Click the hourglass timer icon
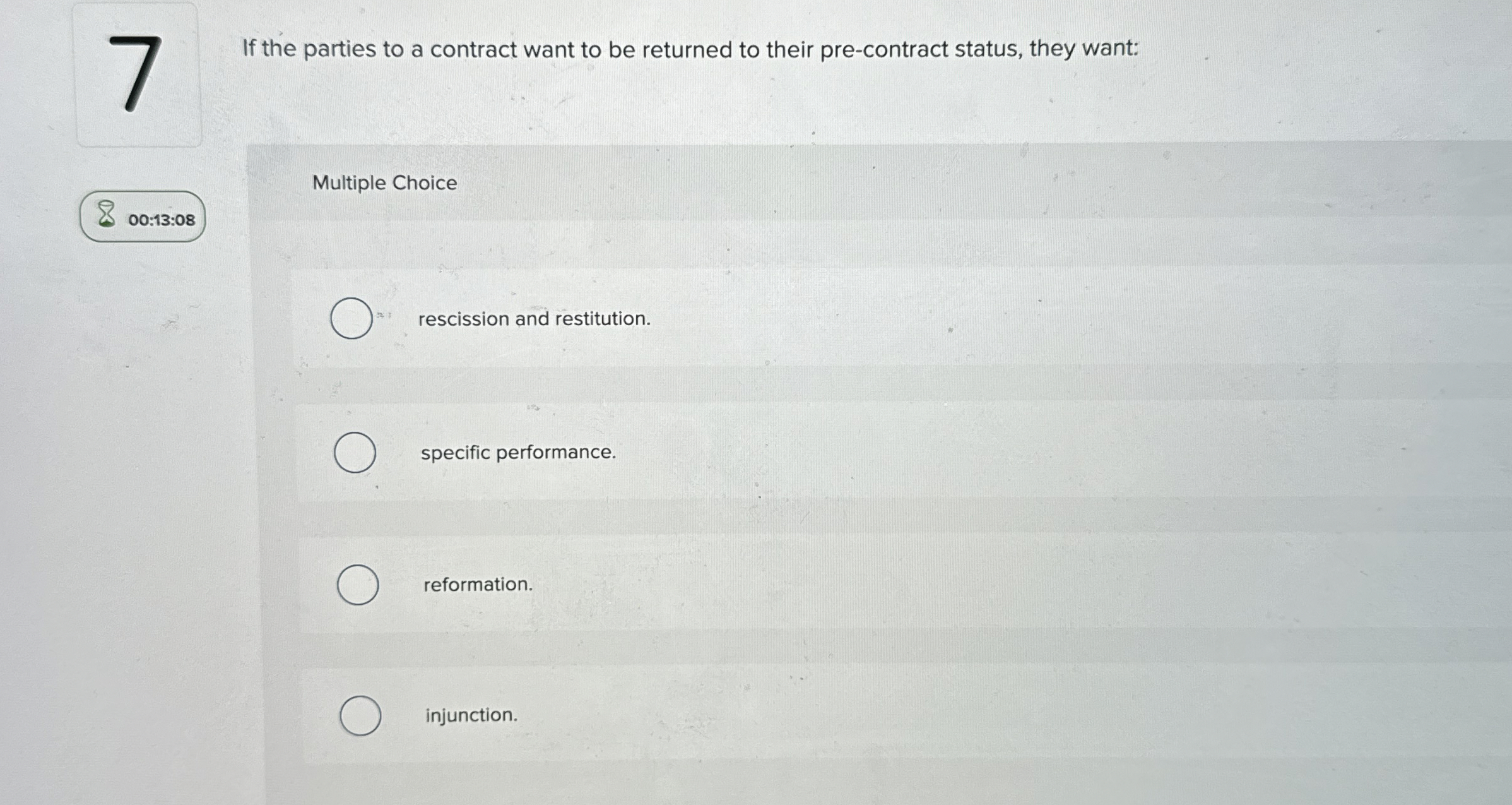 pyautogui.click(x=106, y=216)
